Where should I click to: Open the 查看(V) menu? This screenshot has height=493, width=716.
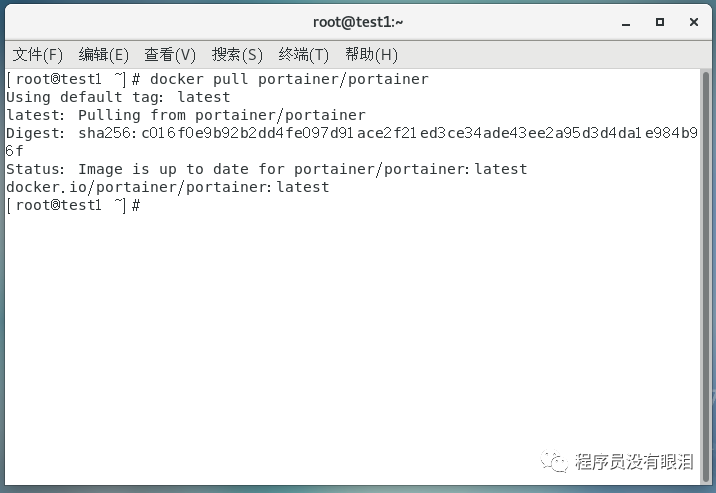(170, 55)
